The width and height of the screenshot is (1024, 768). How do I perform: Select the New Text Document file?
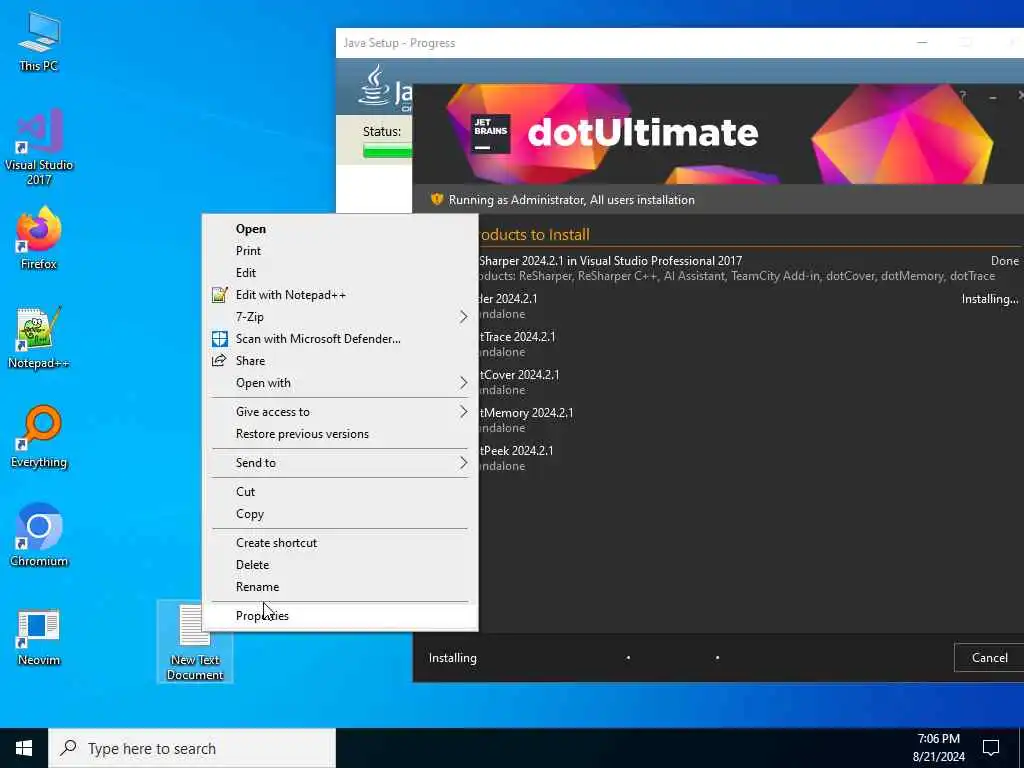coord(195,642)
